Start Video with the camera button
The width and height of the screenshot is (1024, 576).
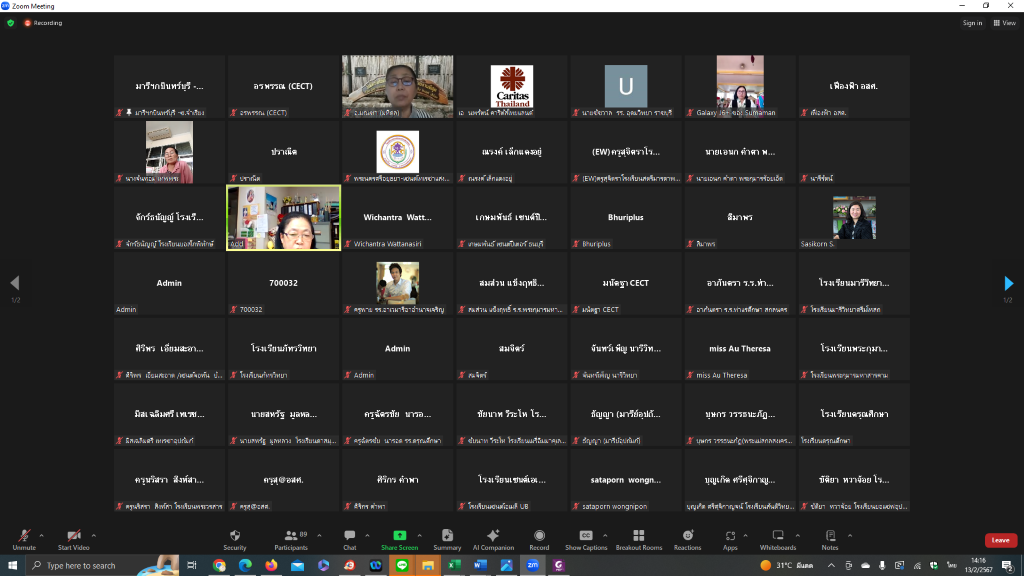73,539
